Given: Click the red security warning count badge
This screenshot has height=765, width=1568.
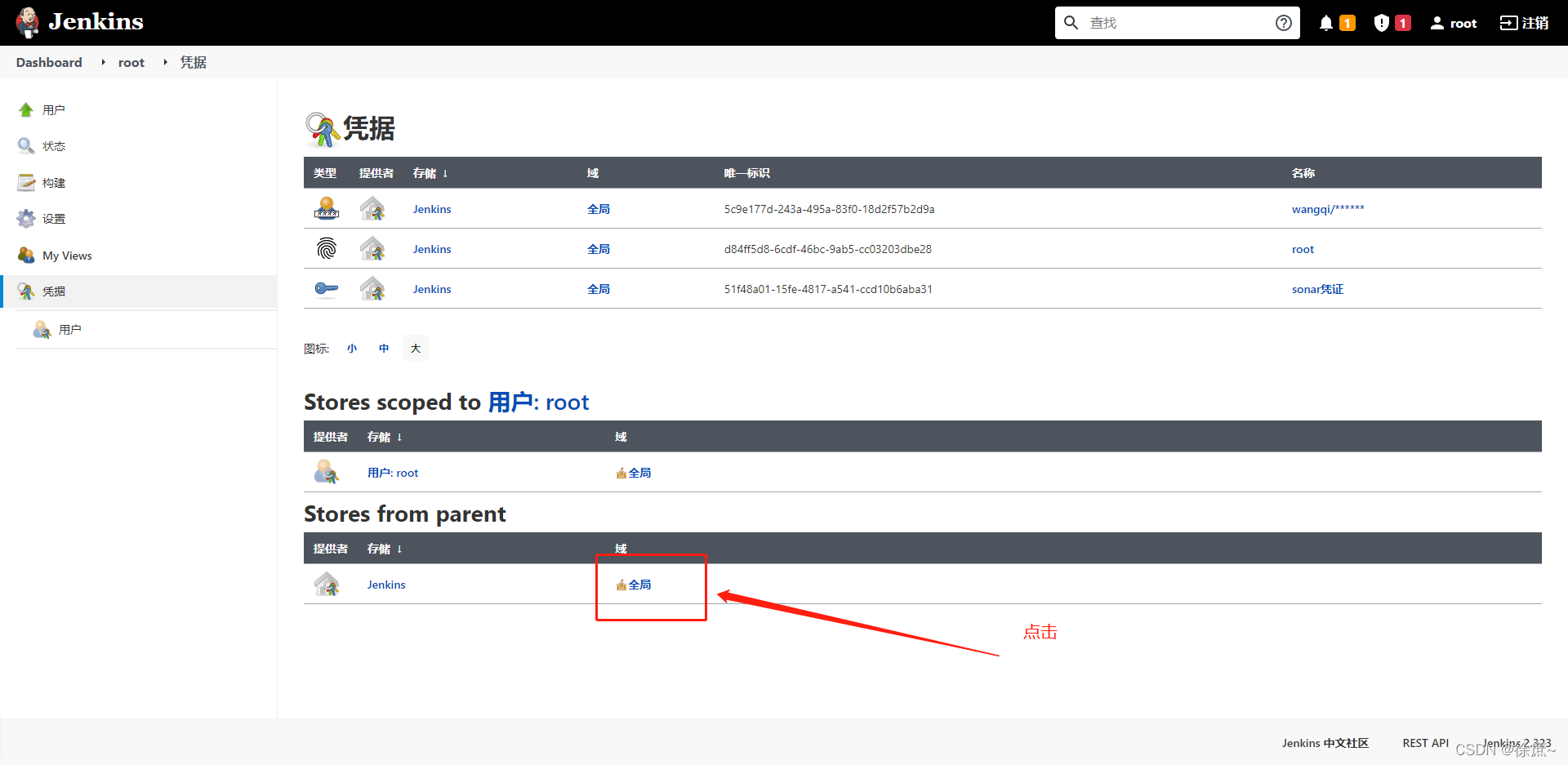Looking at the screenshot, I should (x=1403, y=23).
